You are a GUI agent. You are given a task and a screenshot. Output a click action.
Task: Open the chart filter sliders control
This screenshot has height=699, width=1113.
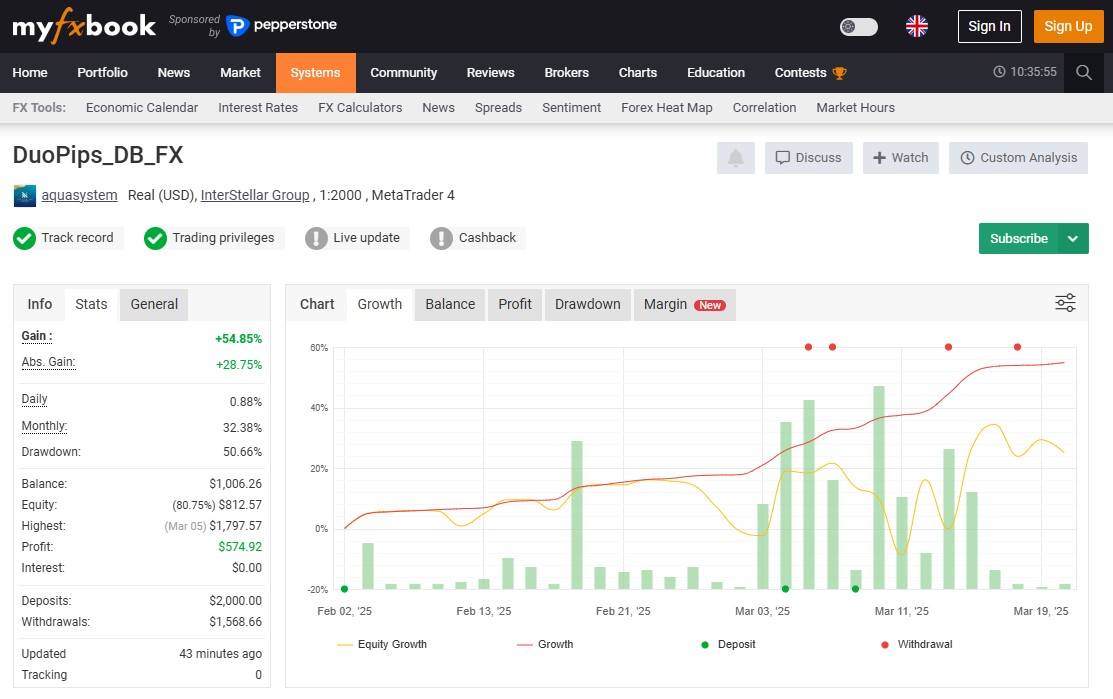click(1064, 300)
